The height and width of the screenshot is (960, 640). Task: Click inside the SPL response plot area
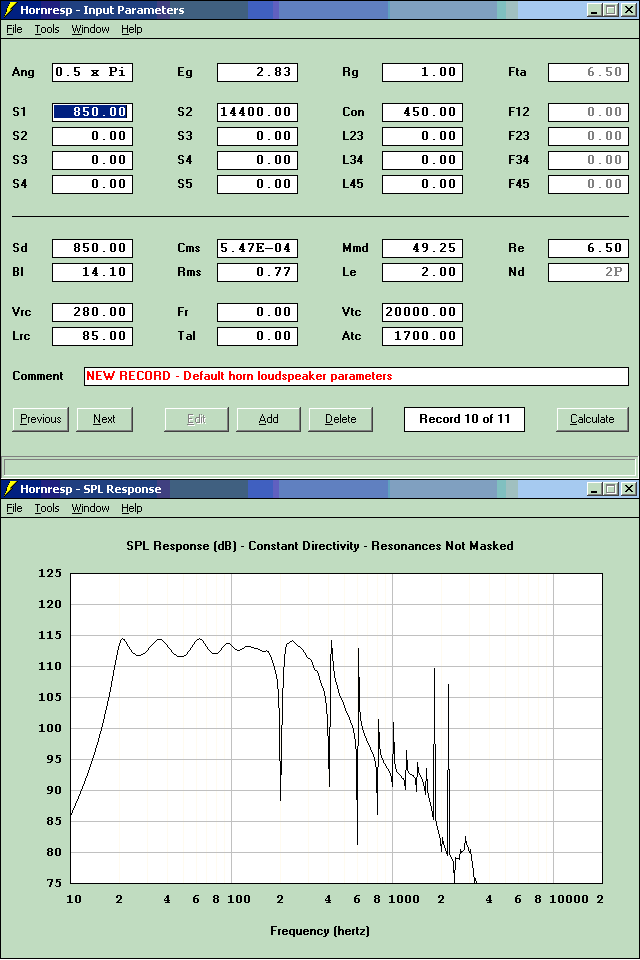click(336, 728)
